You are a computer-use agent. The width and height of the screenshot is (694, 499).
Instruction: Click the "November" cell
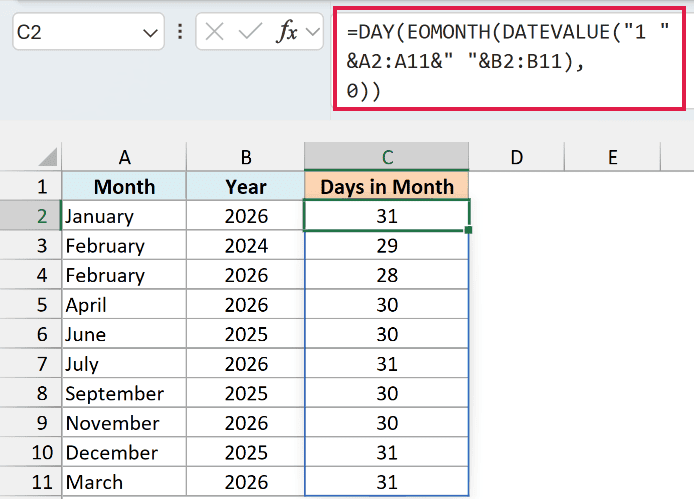pyautogui.click(x=124, y=422)
